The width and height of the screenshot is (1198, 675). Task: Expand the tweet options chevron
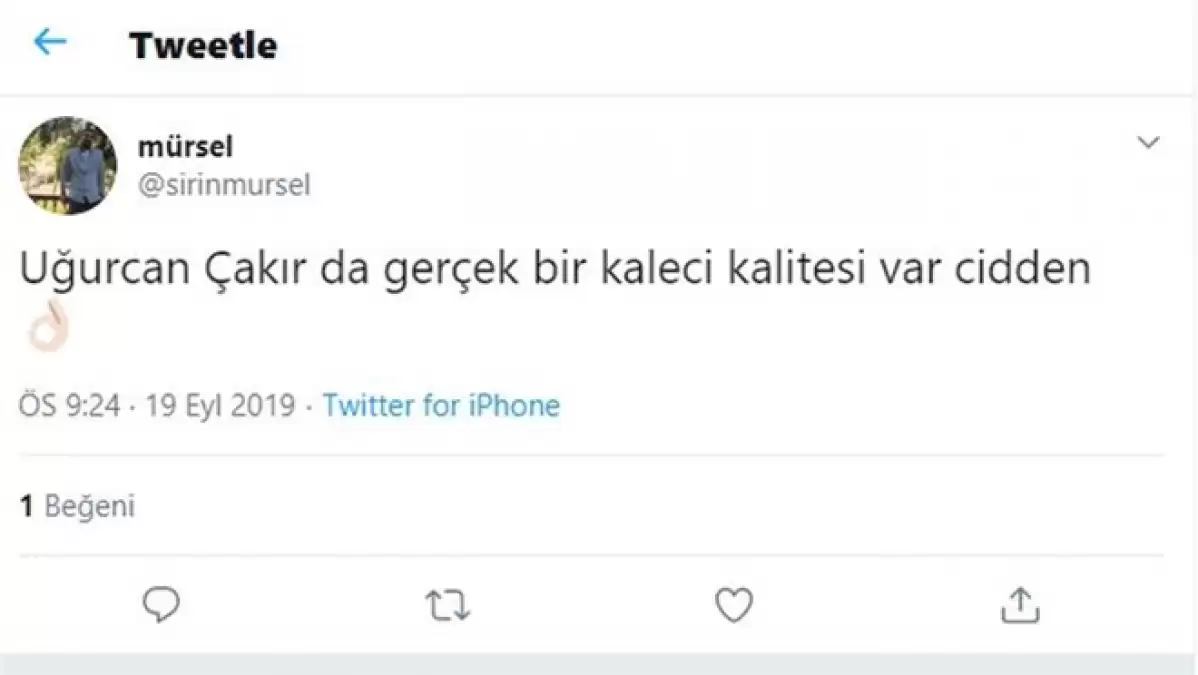tap(1148, 144)
